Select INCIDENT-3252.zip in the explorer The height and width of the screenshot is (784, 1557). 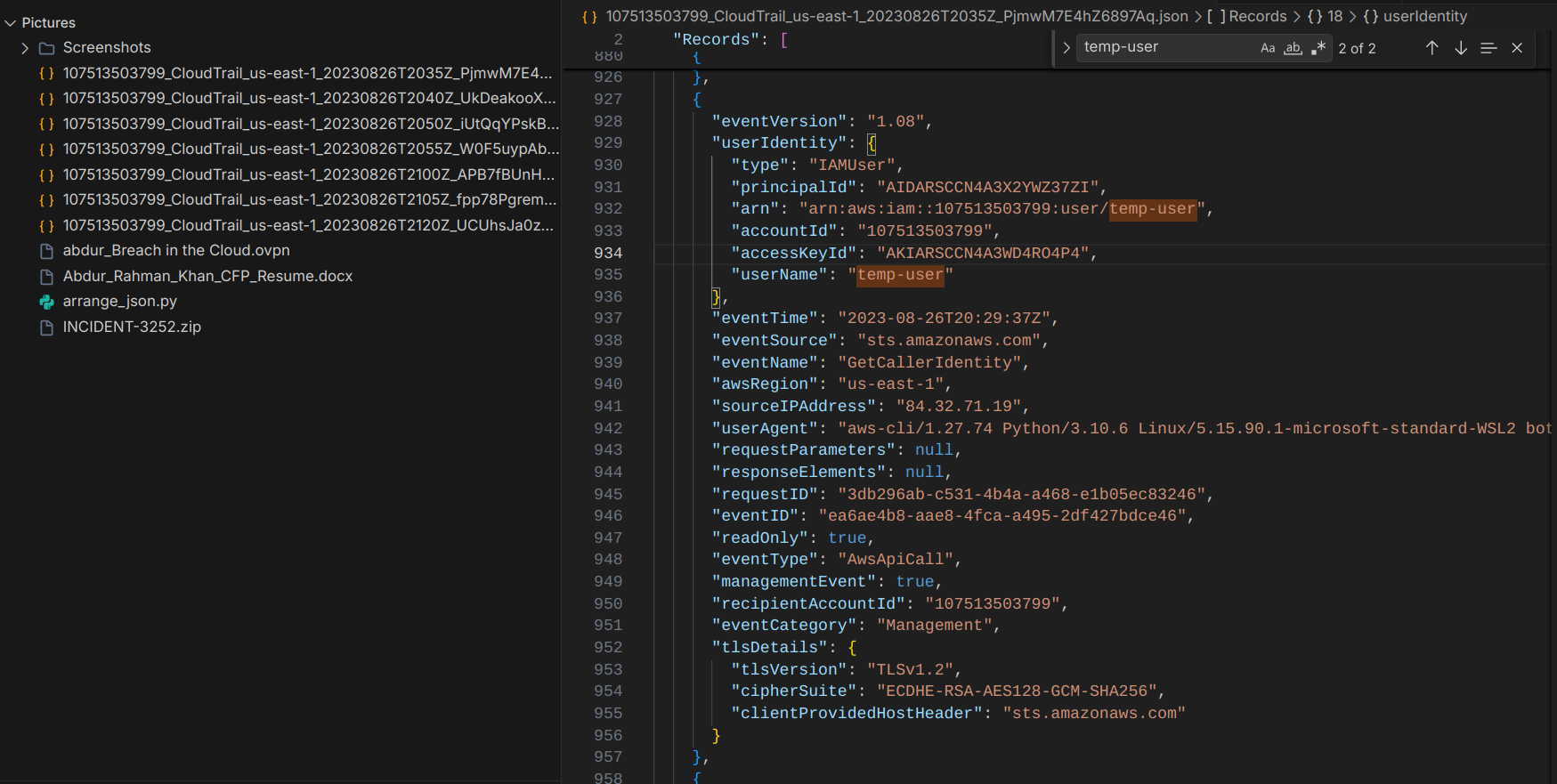(x=132, y=327)
